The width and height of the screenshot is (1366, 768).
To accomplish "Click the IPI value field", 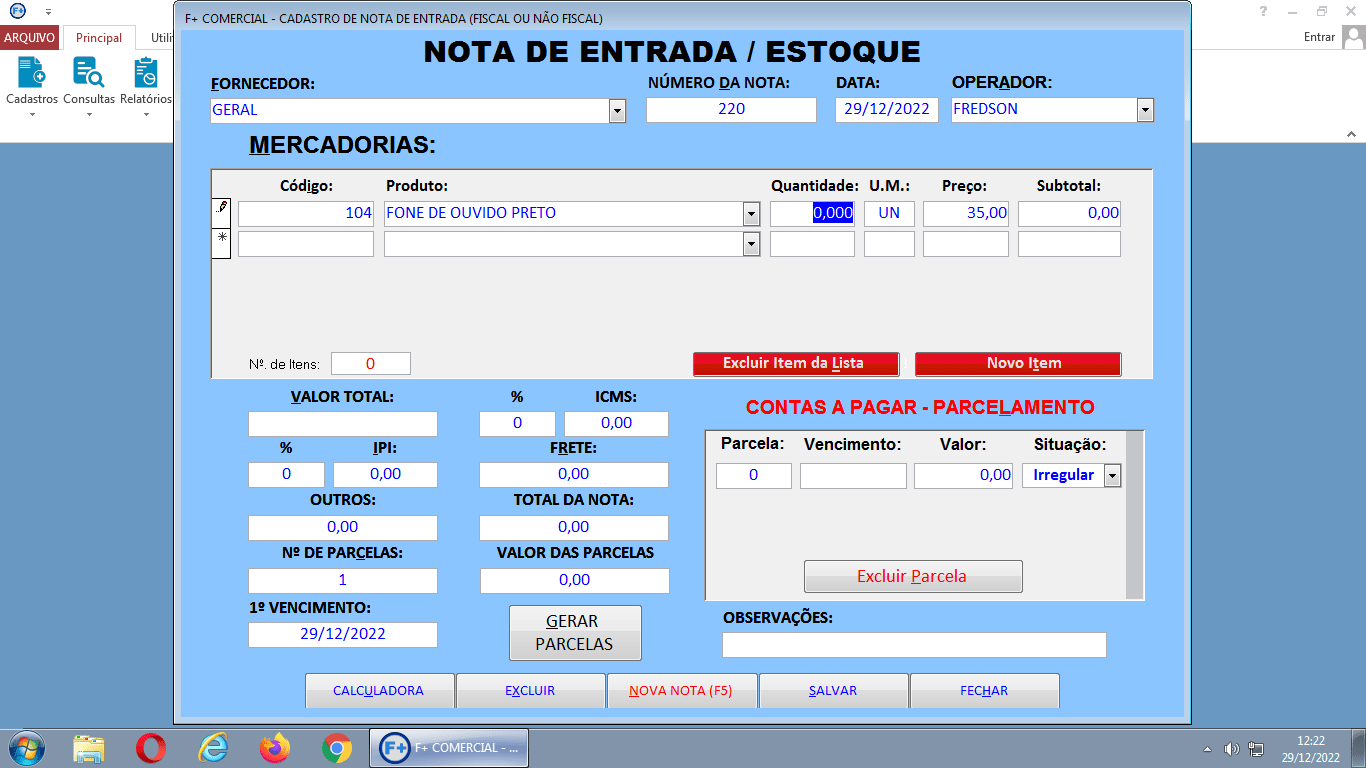I will [x=385, y=475].
